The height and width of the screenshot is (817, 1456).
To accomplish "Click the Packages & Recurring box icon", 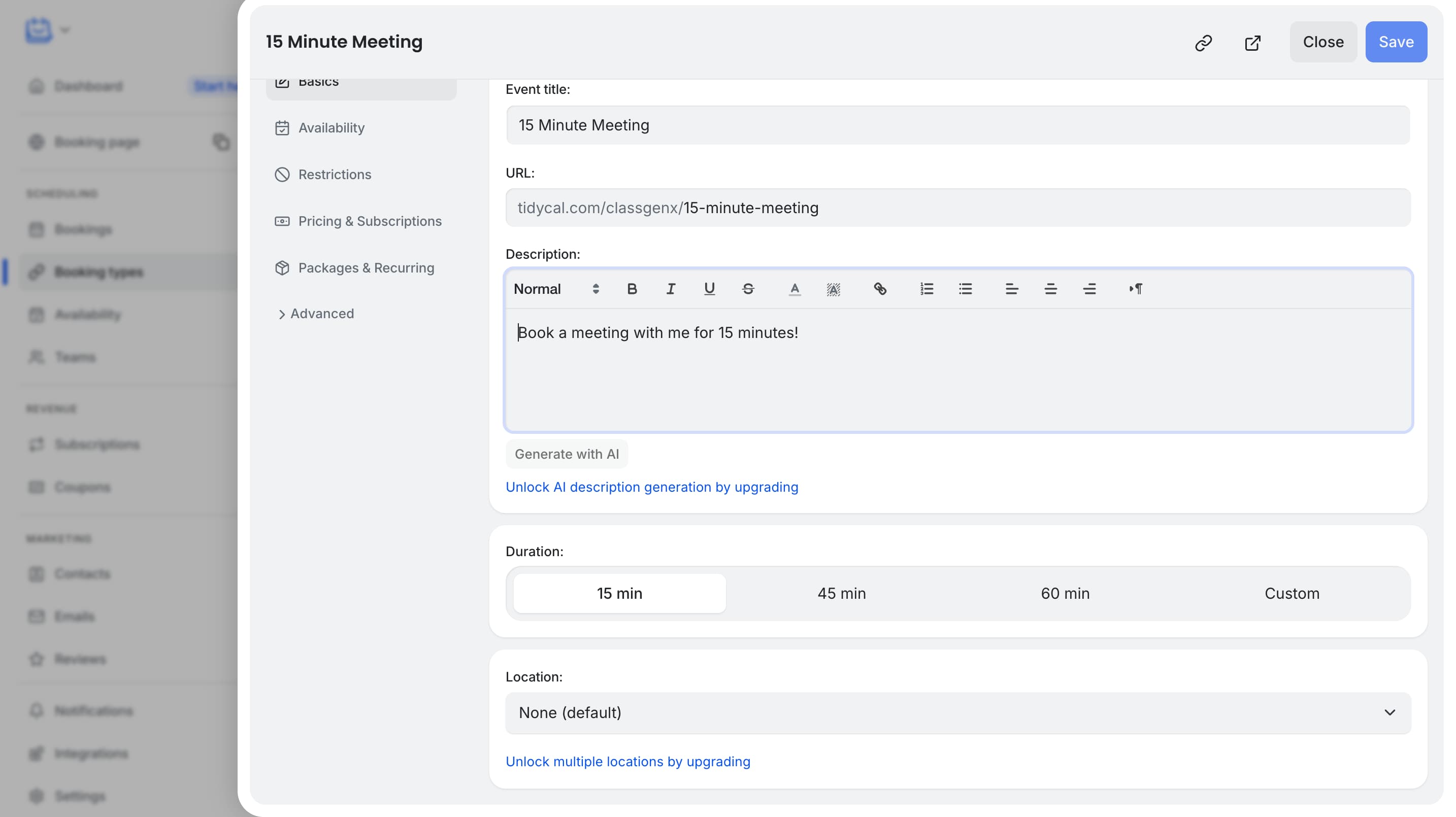I will (282, 268).
